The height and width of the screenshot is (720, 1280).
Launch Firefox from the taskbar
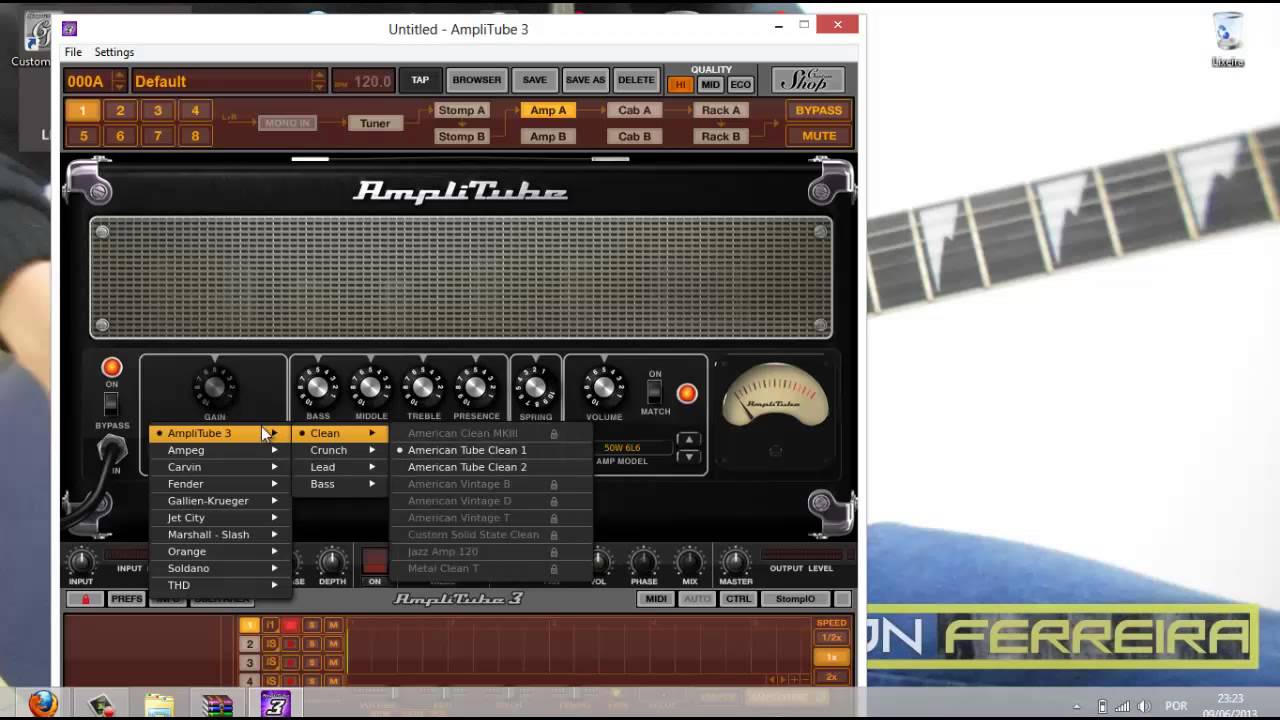click(43, 704)
